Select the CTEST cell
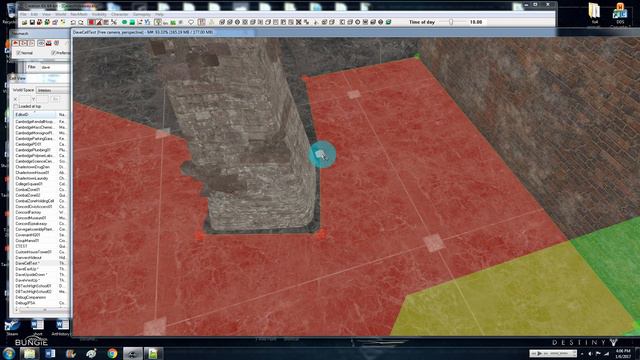Screen dimensions: 640x360 tap(21, 247)
